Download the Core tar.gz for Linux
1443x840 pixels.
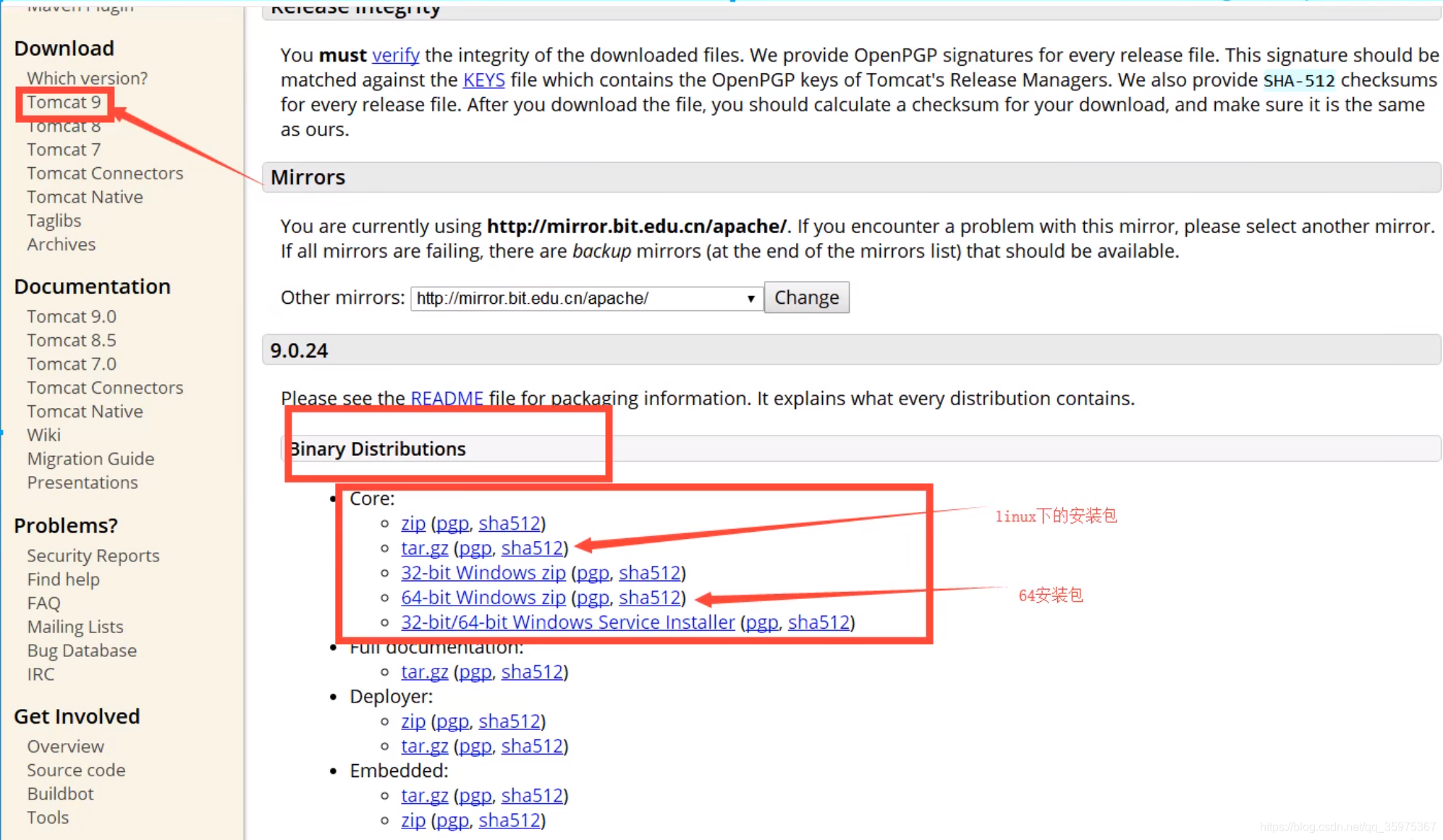[x=424, y=548]
